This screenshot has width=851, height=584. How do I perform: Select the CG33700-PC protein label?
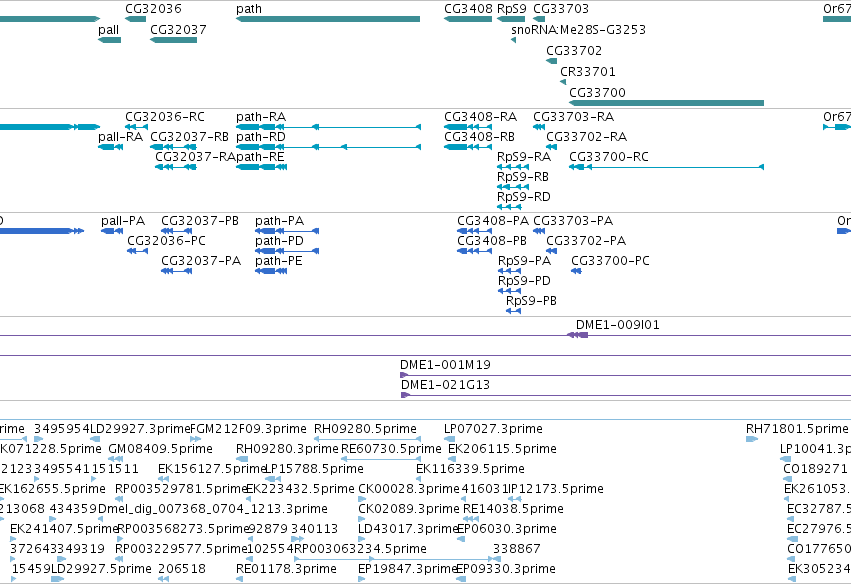pyautogui.click(x=611, y=261)
